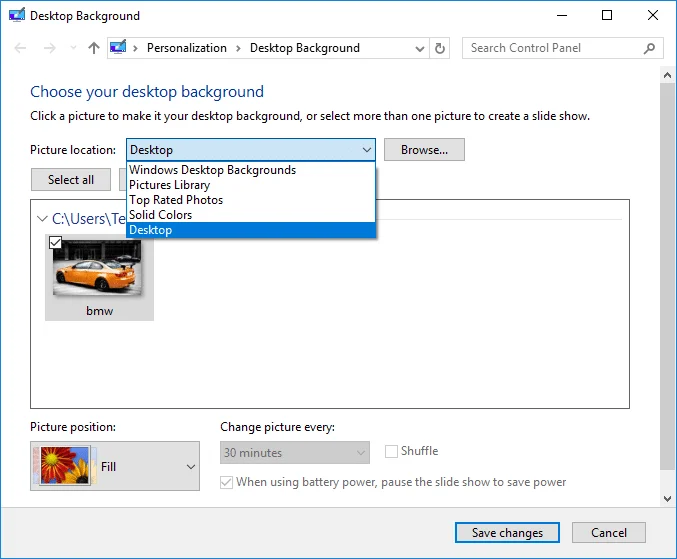Toggle the pause slide show on battery checkbox
Image resolution: width=677 pixels, height=559 pixels.
(x=226, y=482)
